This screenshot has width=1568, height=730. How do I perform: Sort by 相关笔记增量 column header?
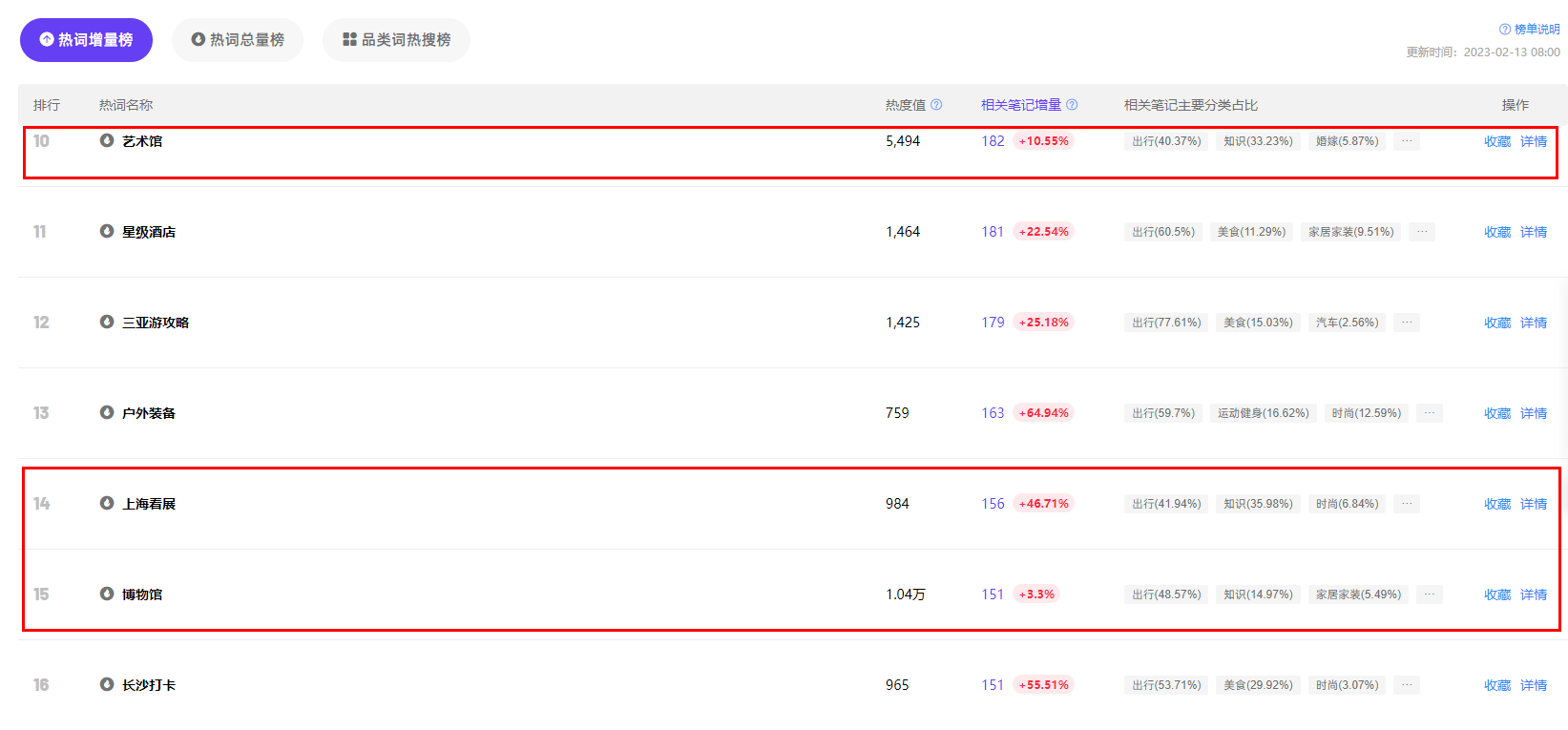coord(1021,105)
